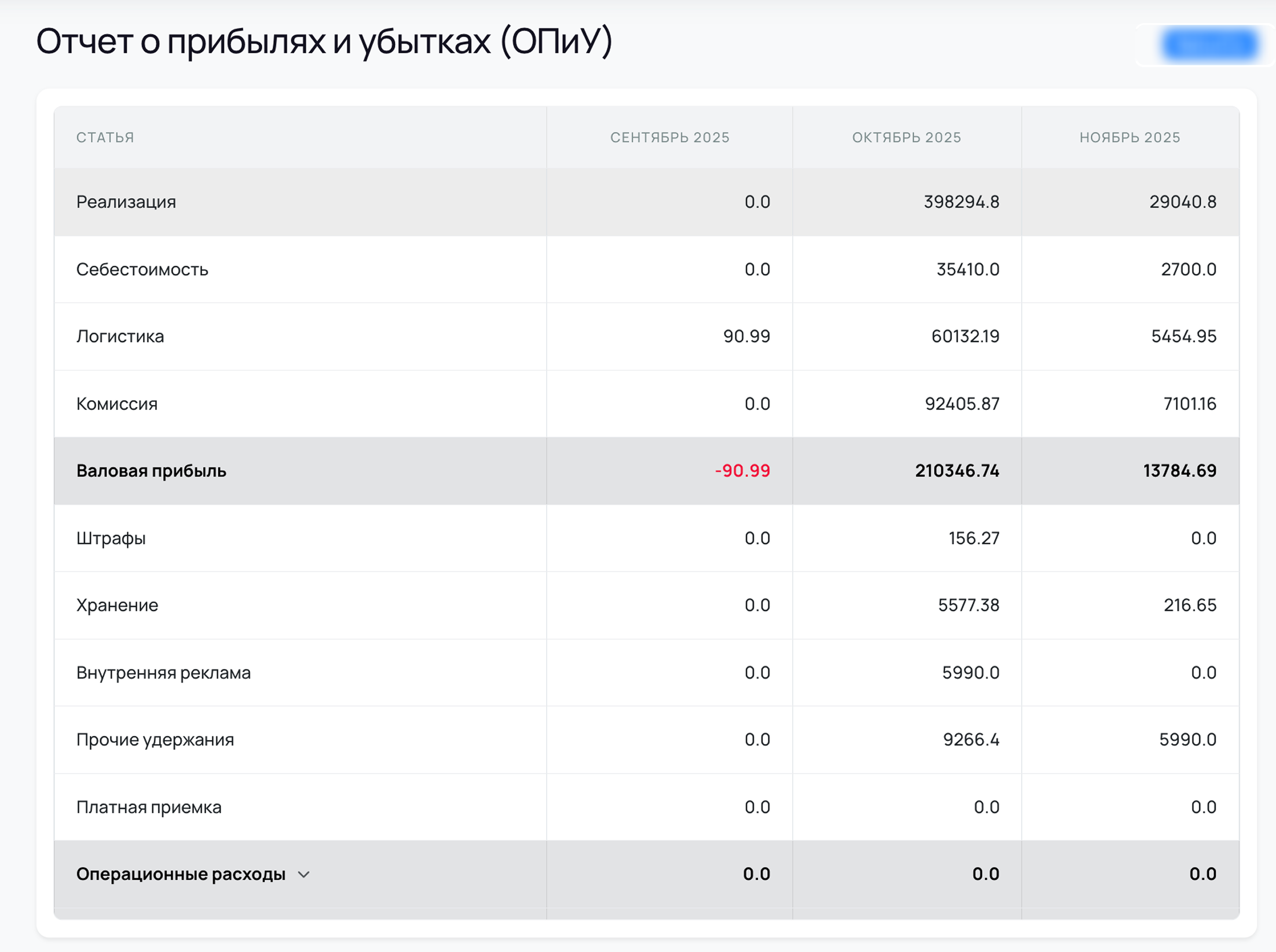Select the Хранение row label
1276x952 pixels.
coord(116,605)
